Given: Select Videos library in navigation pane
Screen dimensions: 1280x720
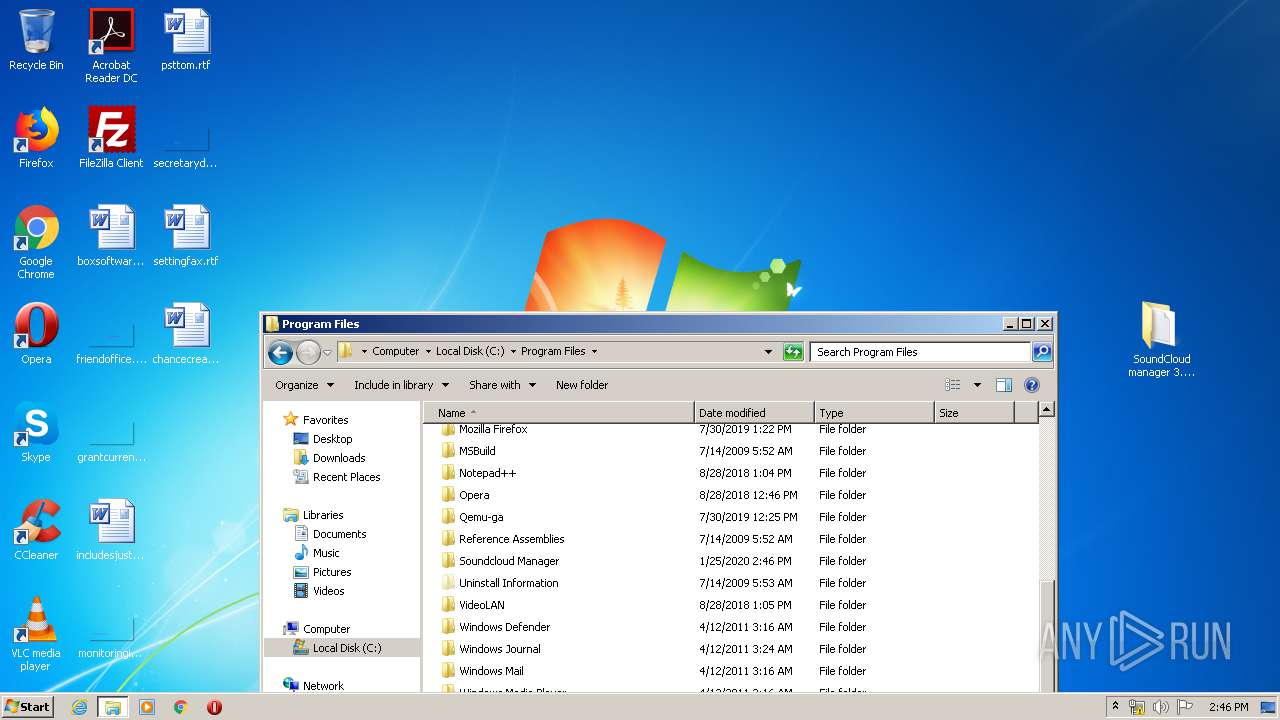Looking at the screenshot, I should pyautogui.click(x=328, y=591).
